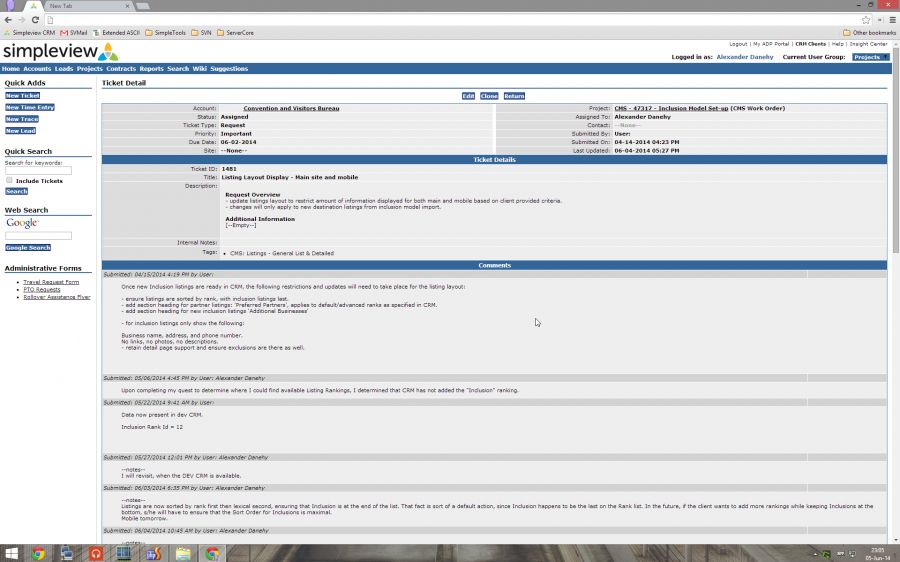The width and height of the screenshot is (900, 562).
Task: Open the SVMail bookmark
Action: pos(74,33)
